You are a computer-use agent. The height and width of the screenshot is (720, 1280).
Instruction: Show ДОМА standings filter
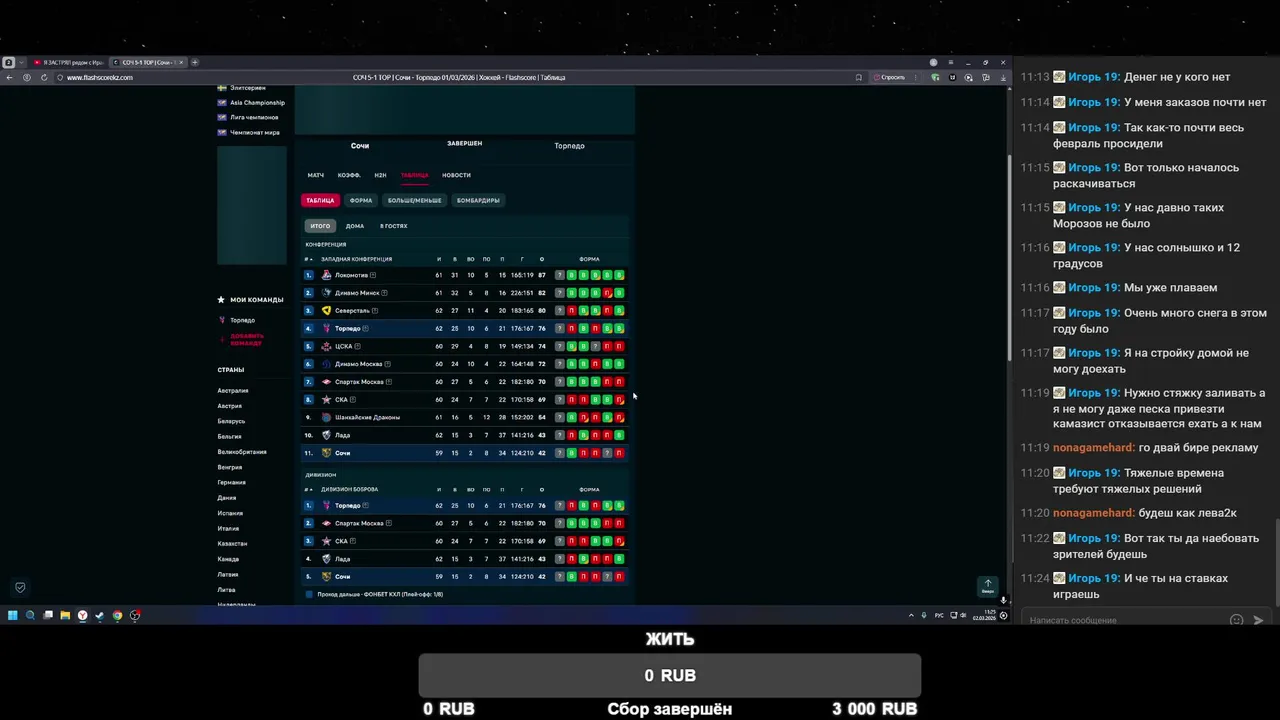(x=355, y=226)
